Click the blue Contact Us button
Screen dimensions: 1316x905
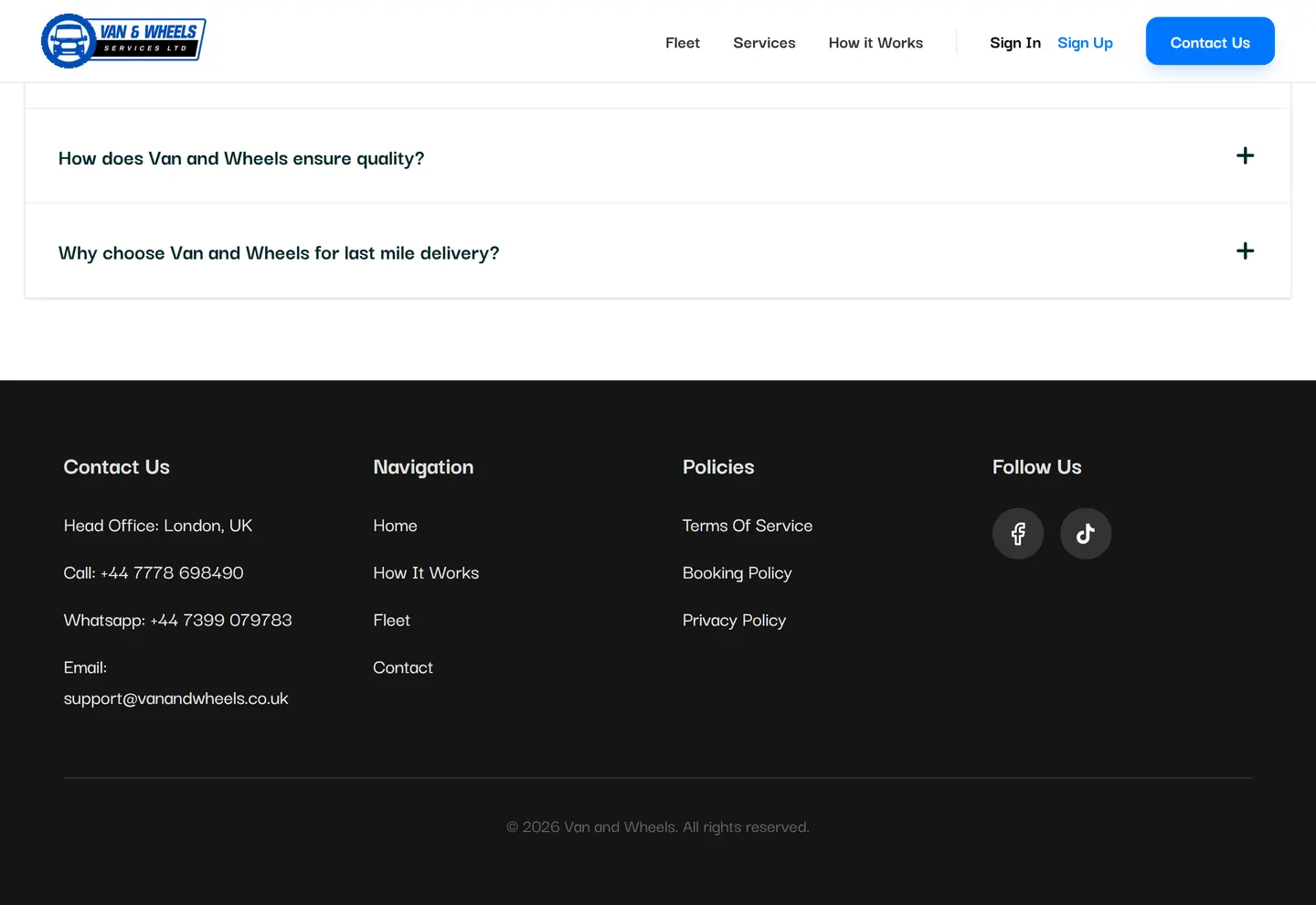tap(1210, 41)
